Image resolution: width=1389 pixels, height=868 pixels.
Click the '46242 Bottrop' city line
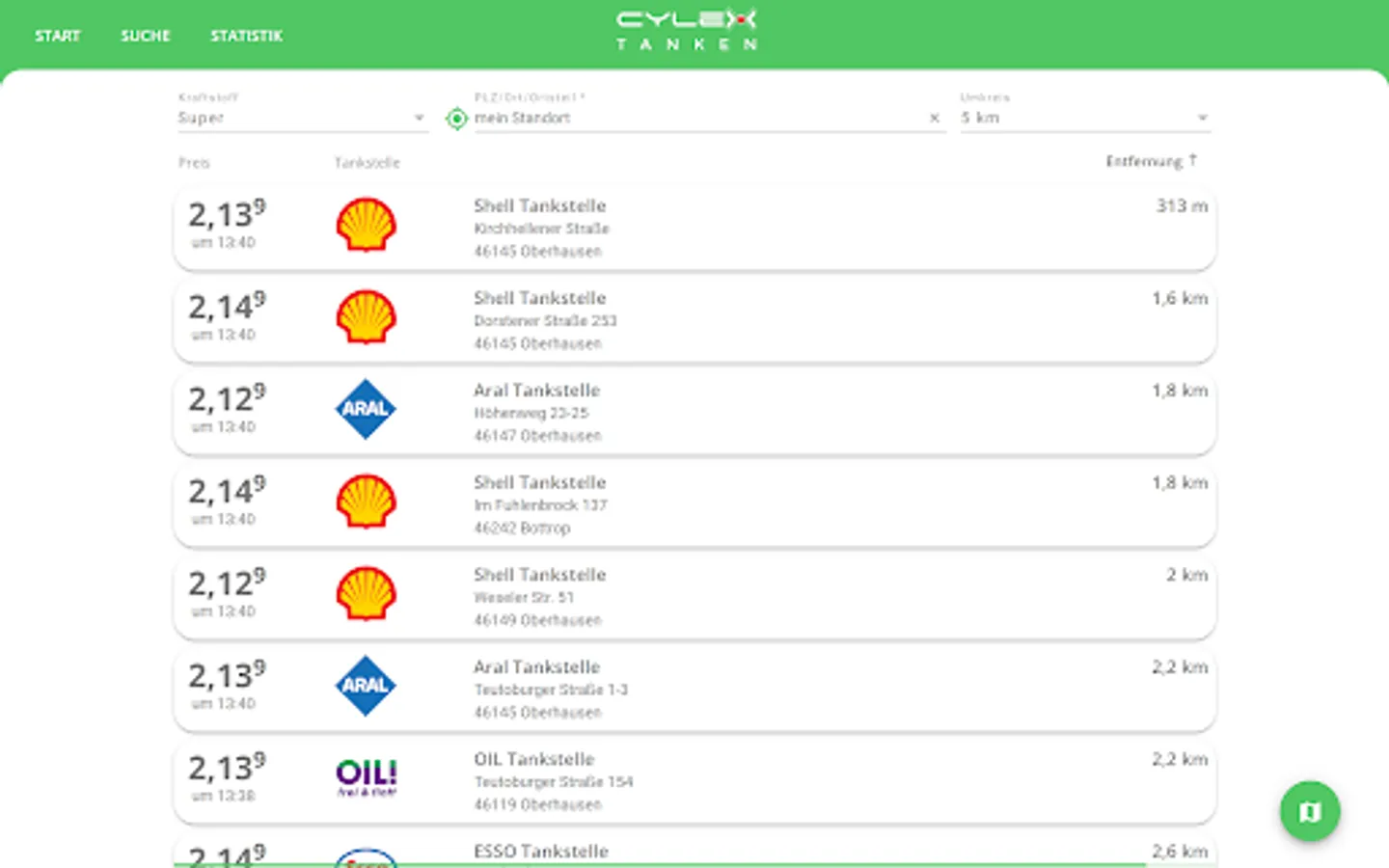522,529
